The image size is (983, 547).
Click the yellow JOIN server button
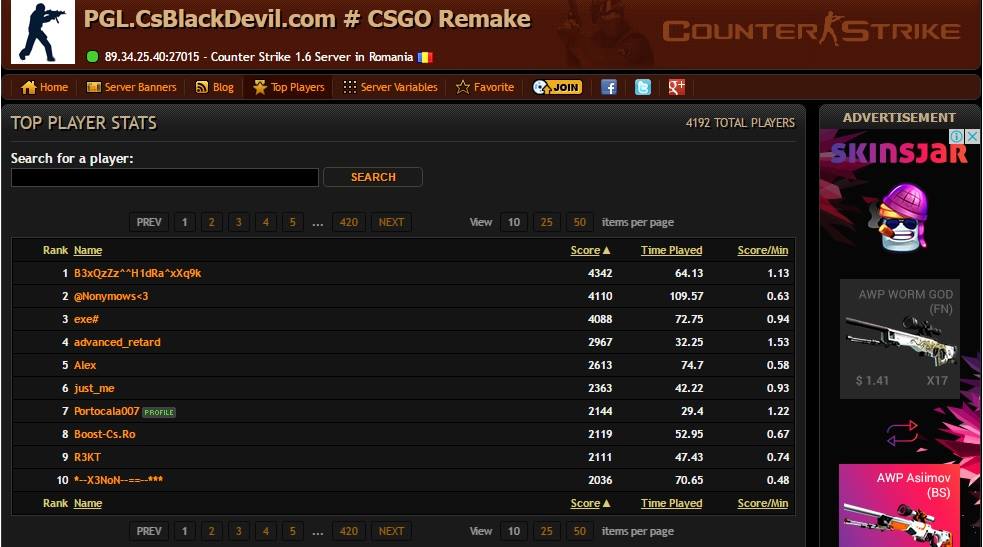[x=557, y=87]
